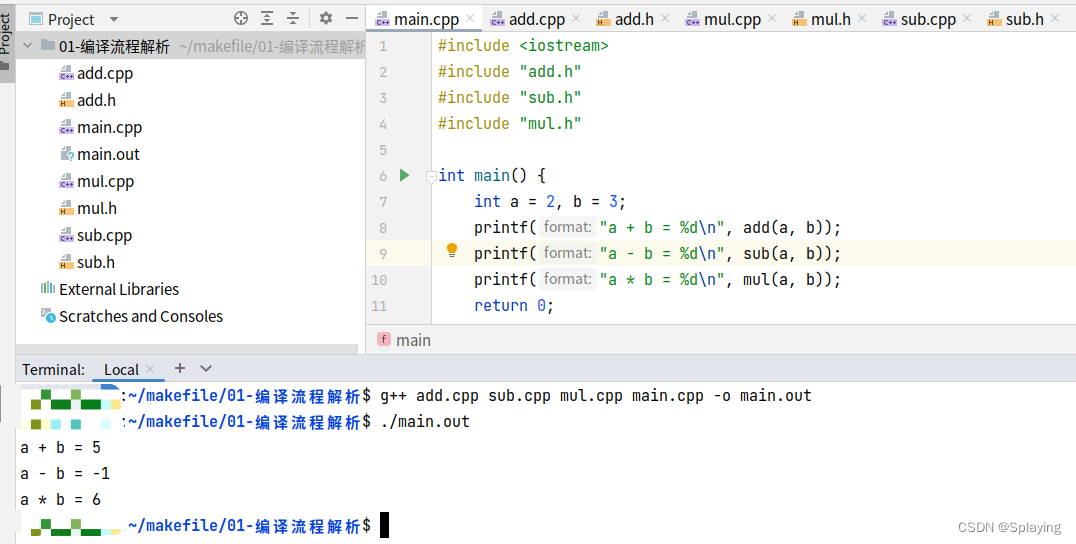Select mul.h in the project tree
1076x544 pixels.
[x=88, y=209]
